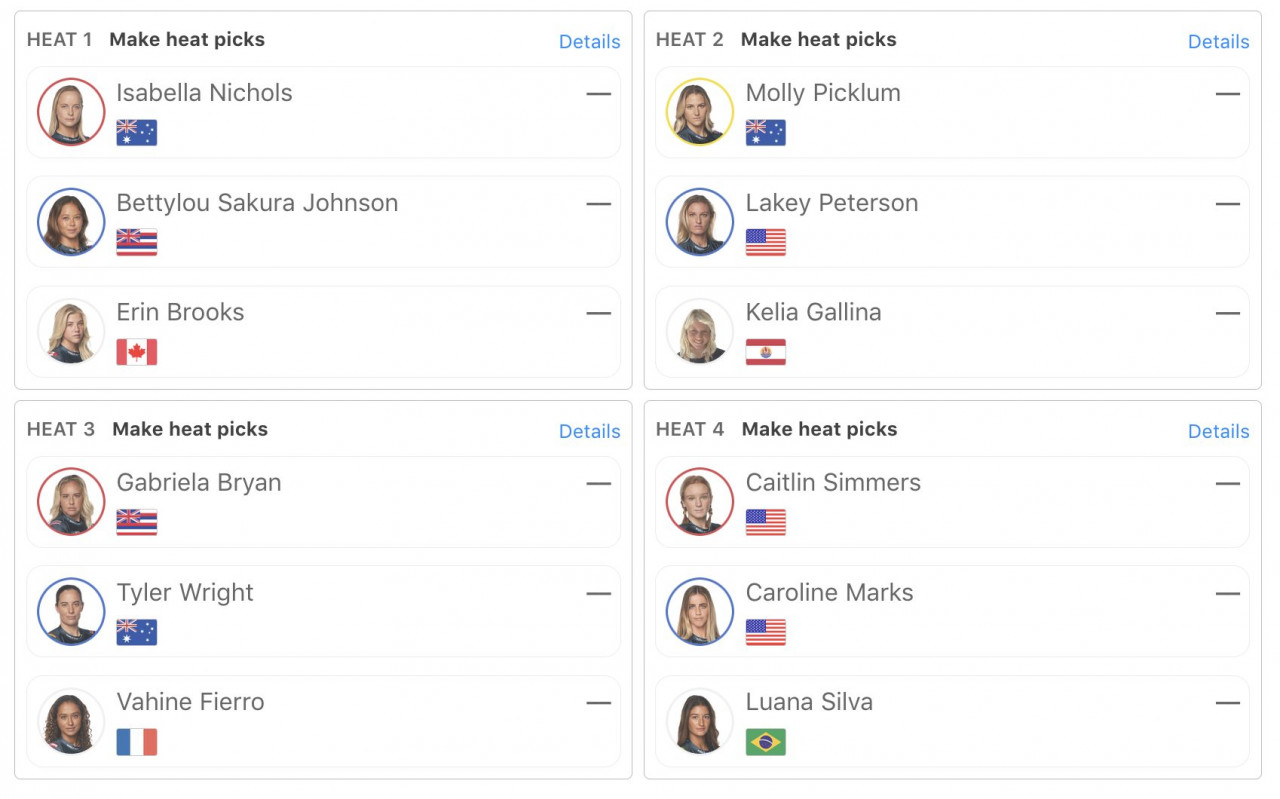The height and width of the screenshot is (799, 1280).
Task: Click Erin Brooks' surfer row
Action: click(x=323, y=332)
